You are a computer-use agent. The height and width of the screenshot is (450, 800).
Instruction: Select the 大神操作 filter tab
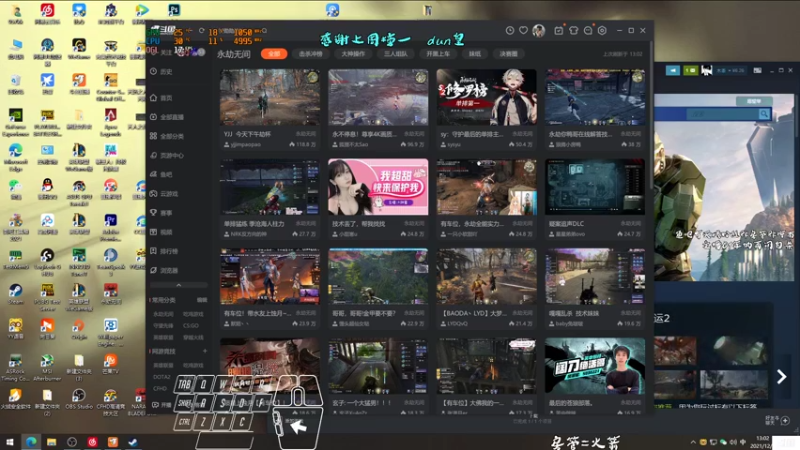pos(353,54)
